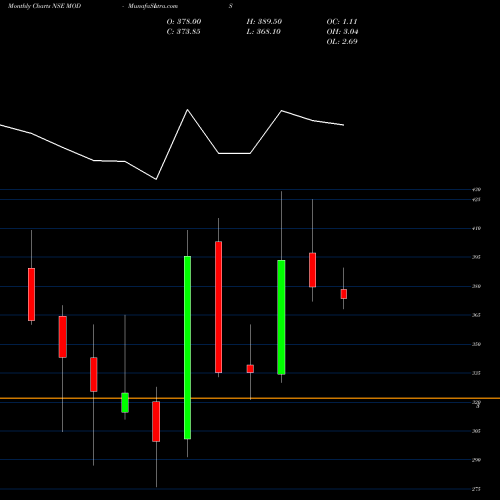Click the 350 price axis label
Screen dimensions: 500x500
476,344
